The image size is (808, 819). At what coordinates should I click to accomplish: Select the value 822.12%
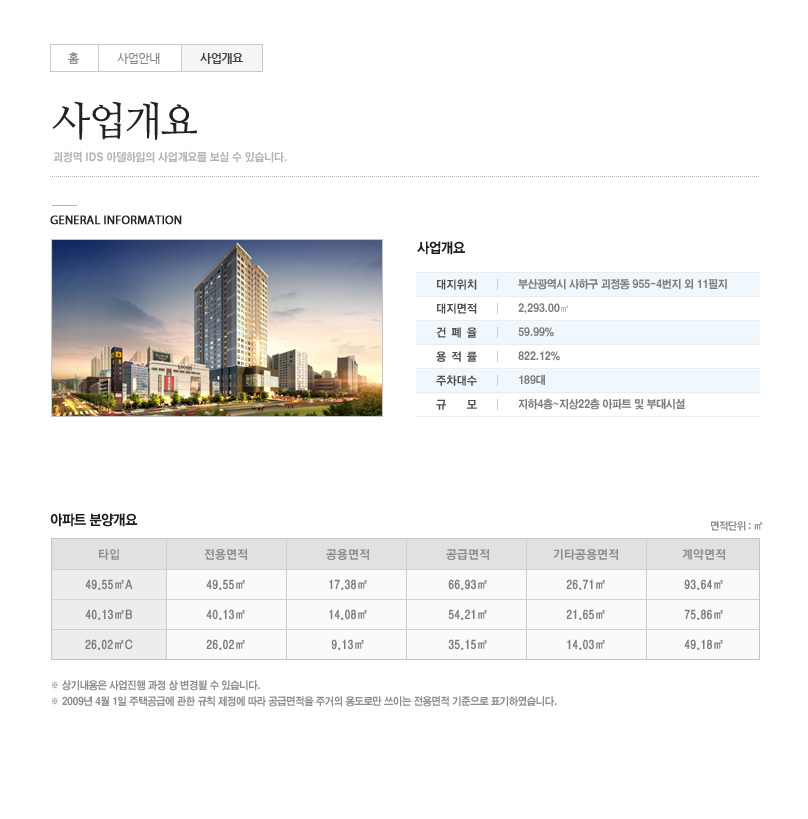539,356
